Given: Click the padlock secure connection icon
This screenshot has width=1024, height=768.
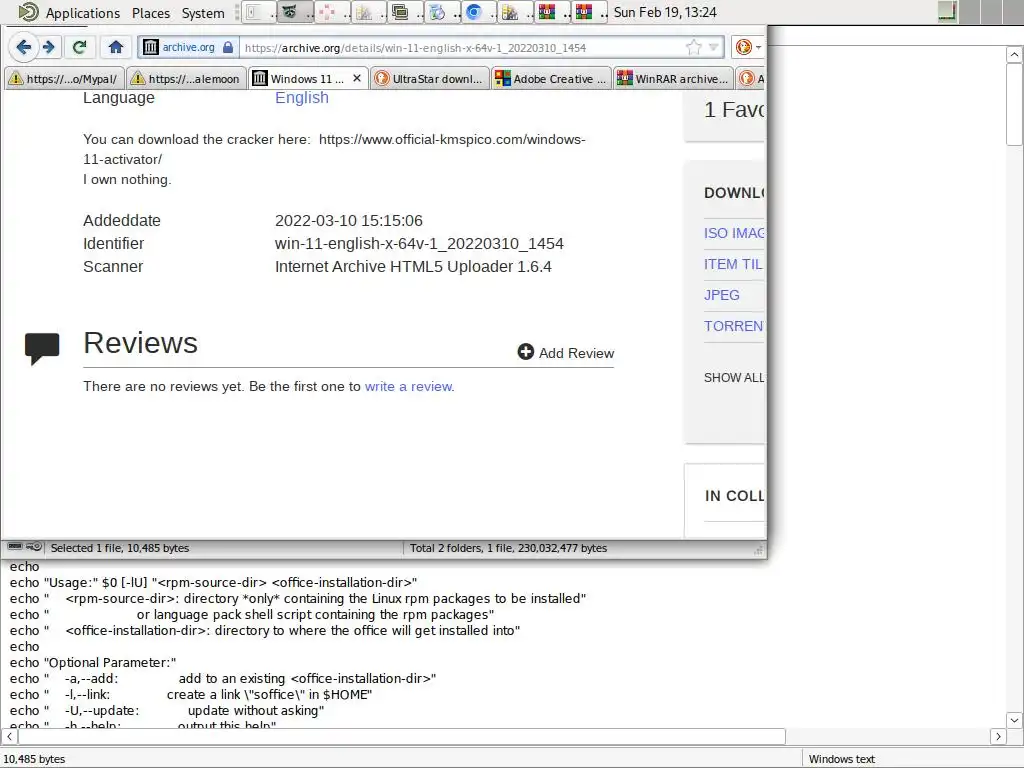Looking at the screenshot, I should point(228,47).
